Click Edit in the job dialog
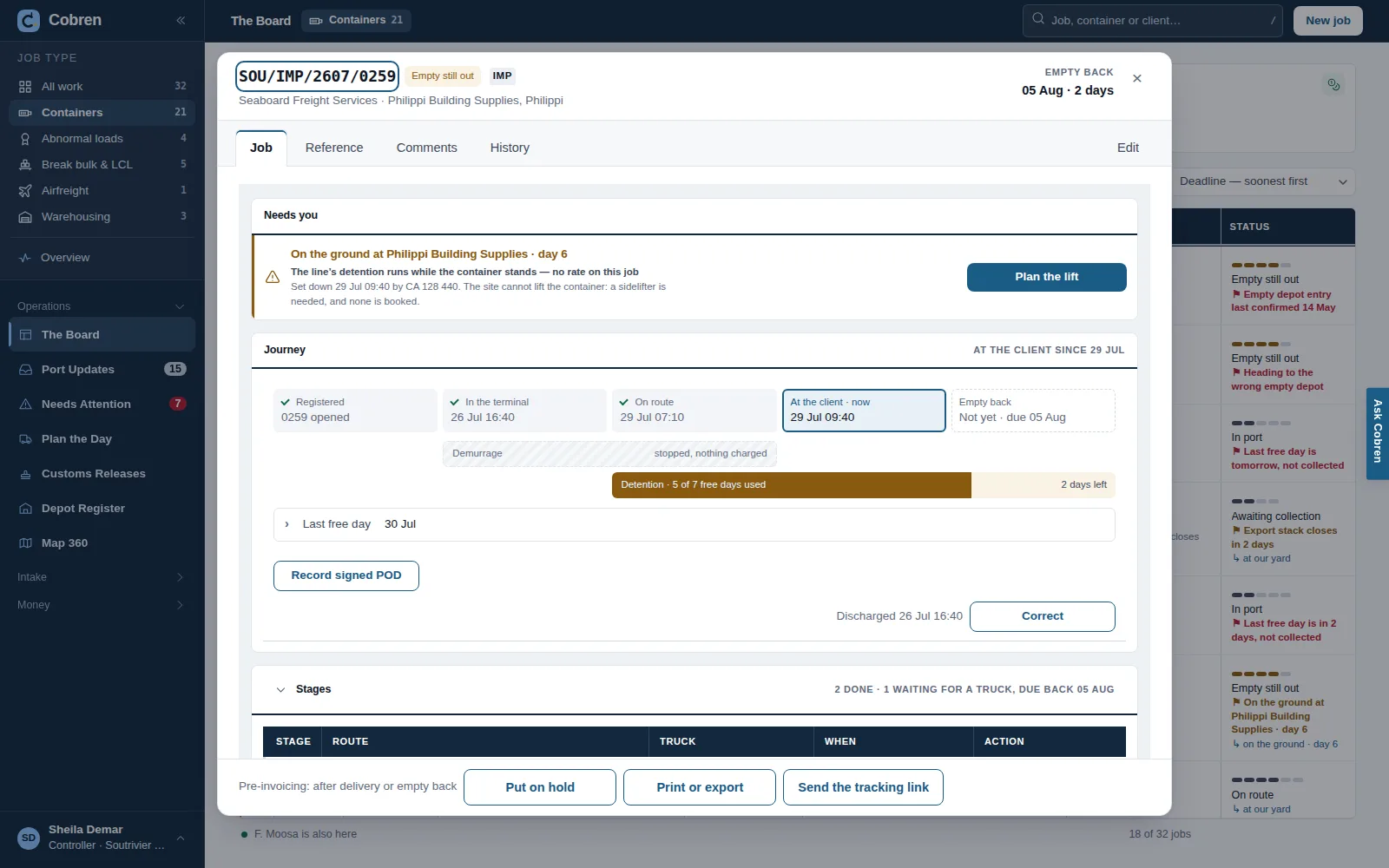1389x868 pixels. coord(1128,148)
